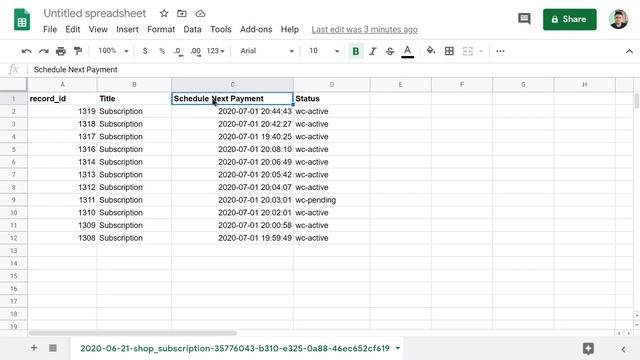Open the sheet tab options arrow
The height and width of the screenshot is (360, 640).
coord(398,348)
